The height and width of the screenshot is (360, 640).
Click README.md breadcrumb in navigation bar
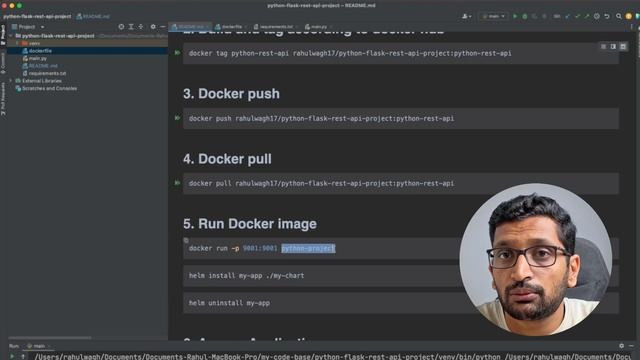(93, 16)
